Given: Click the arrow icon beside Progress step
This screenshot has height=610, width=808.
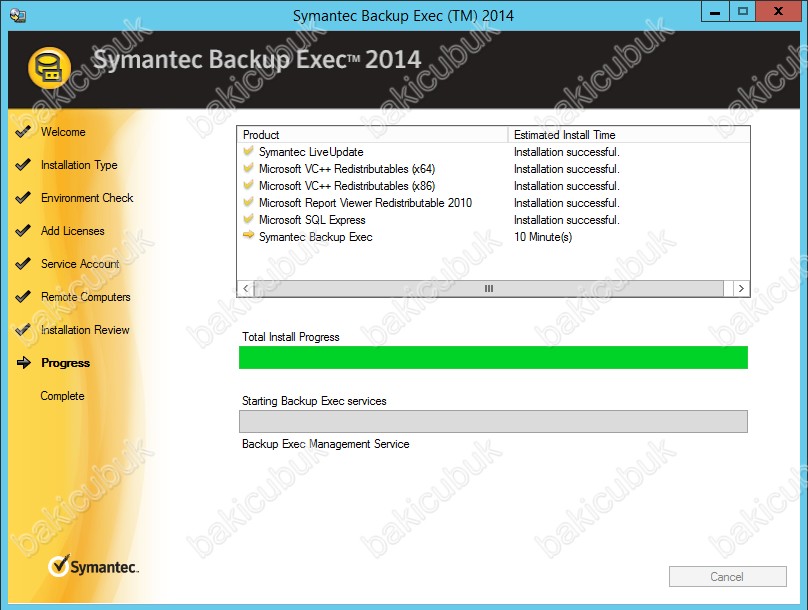Looking at the screenshot, I should [x=24, y=363].
